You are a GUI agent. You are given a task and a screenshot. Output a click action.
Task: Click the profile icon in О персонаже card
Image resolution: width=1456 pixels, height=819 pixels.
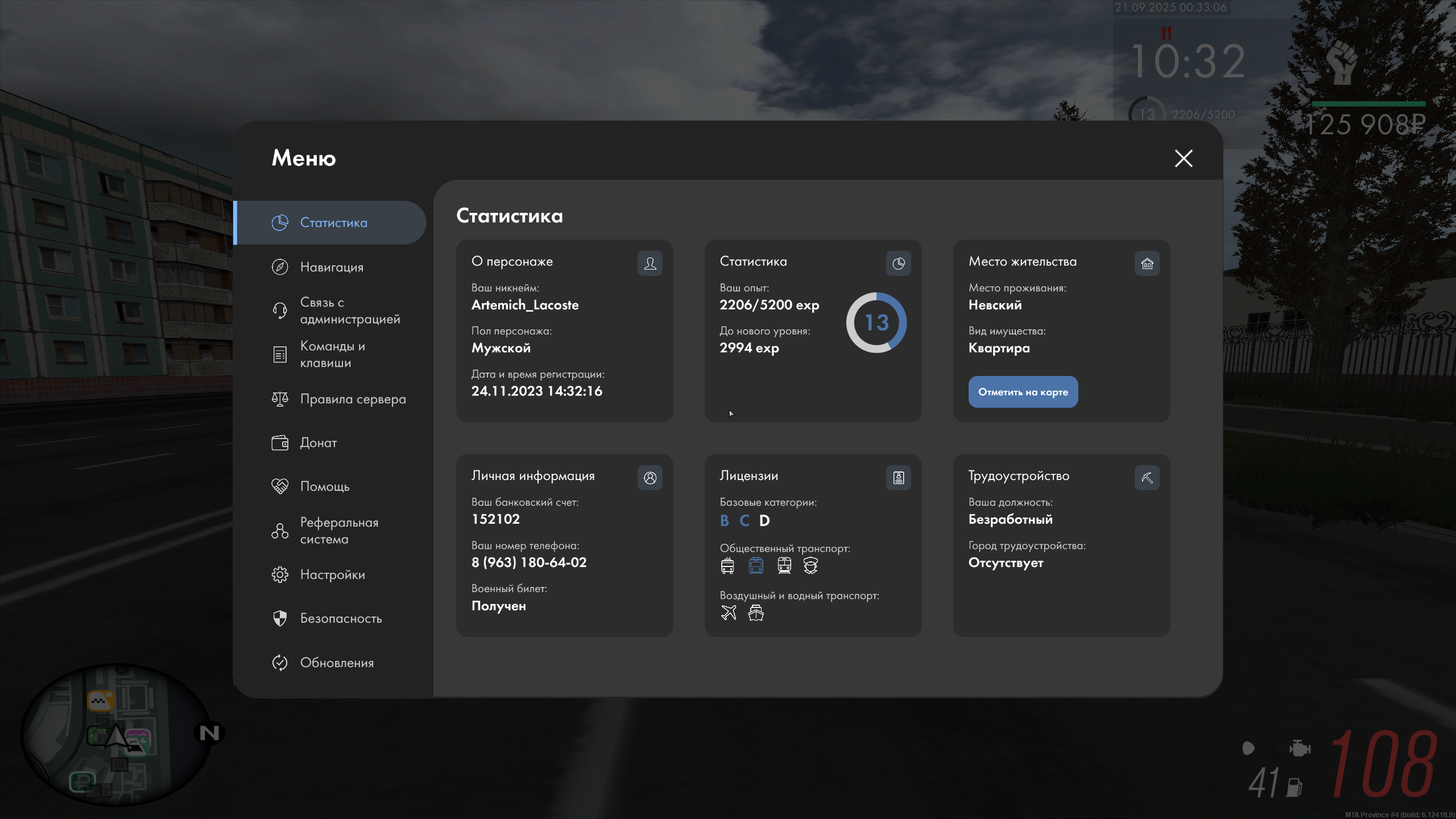[650, 263]
